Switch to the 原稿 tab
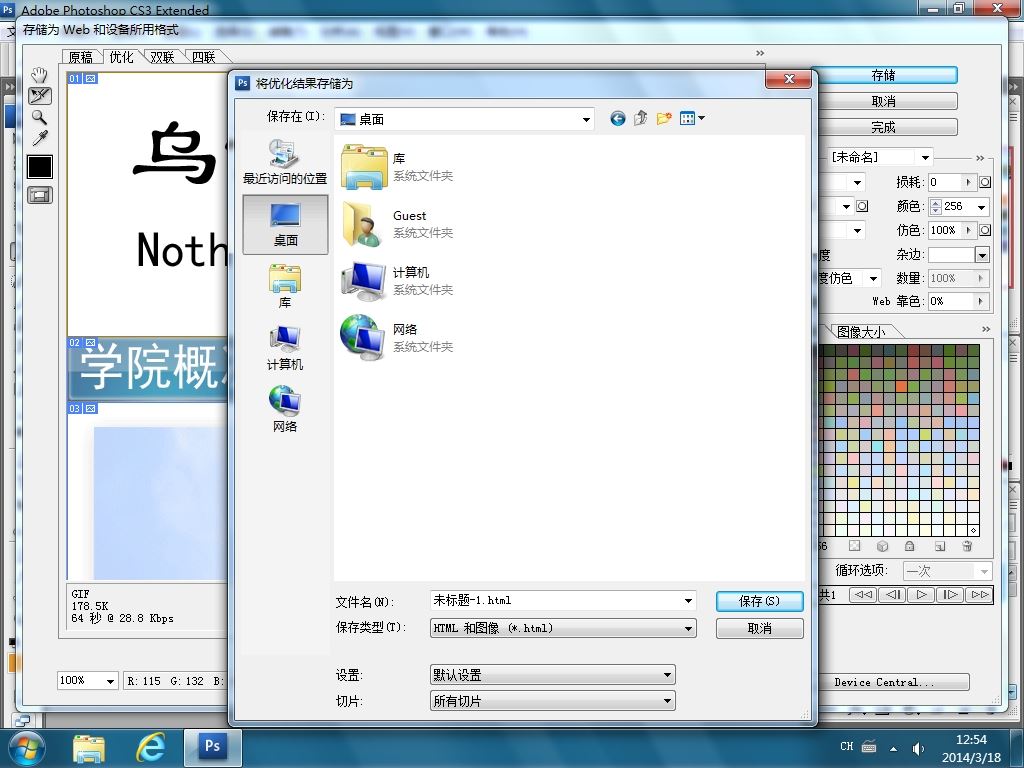The image size is (1024, 768). pos(80,57)
